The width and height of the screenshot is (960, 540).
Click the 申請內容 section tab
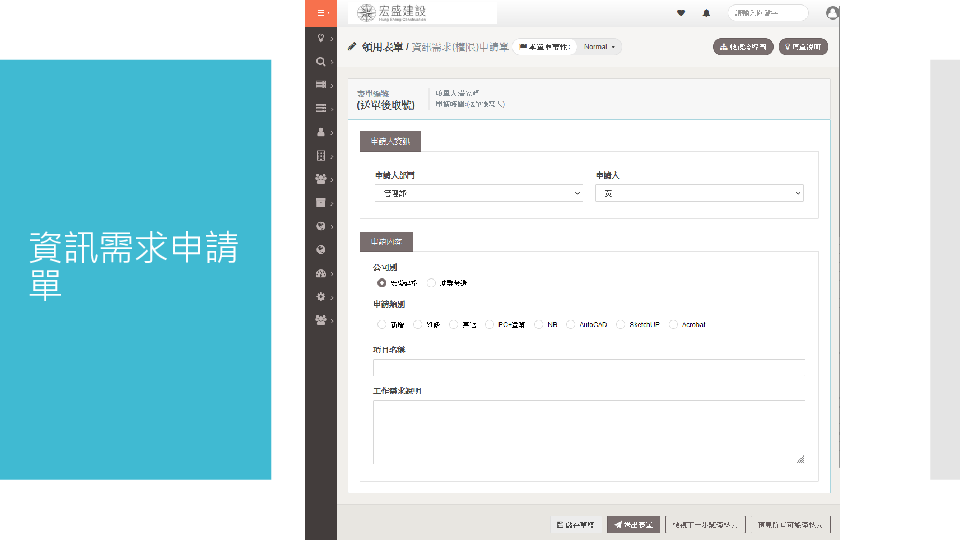click(386, 242)
